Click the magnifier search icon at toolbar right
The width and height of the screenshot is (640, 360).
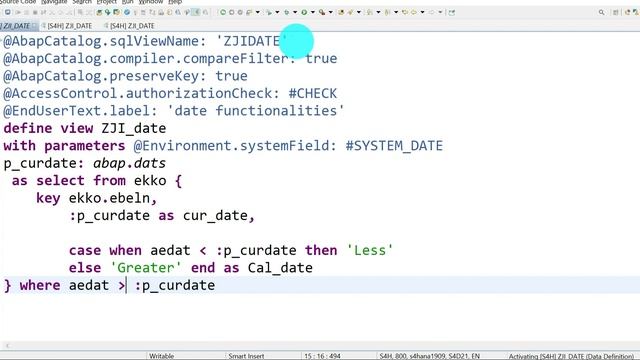click(602, 12)
